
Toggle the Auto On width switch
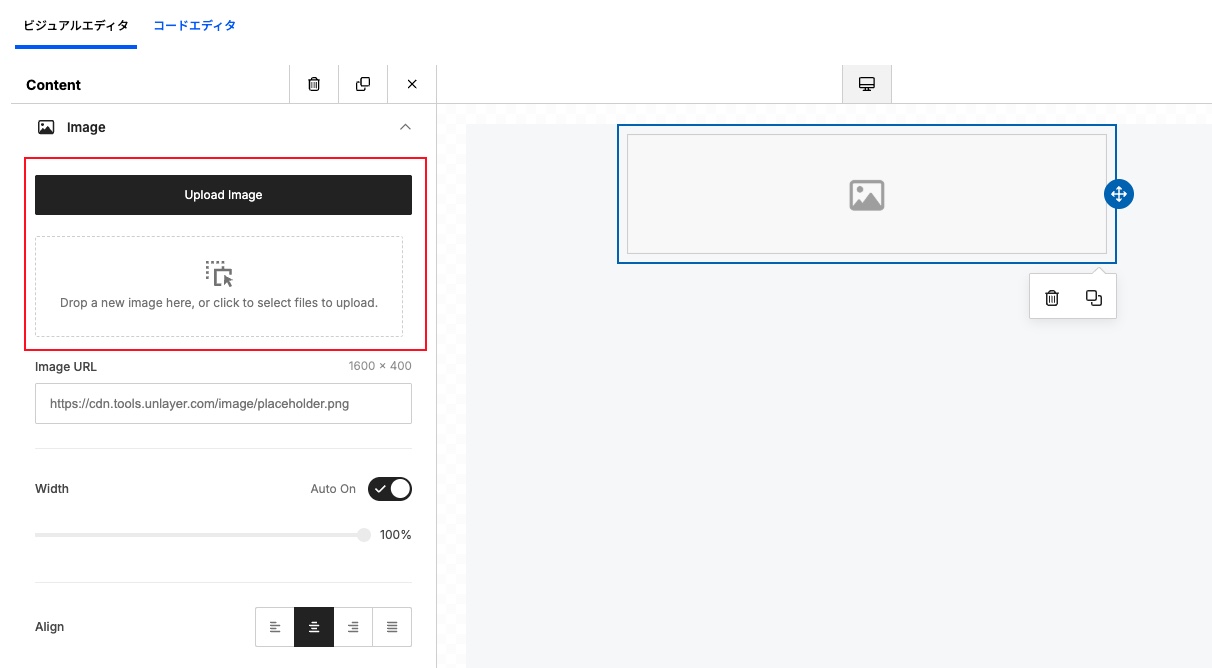[389, 489]
